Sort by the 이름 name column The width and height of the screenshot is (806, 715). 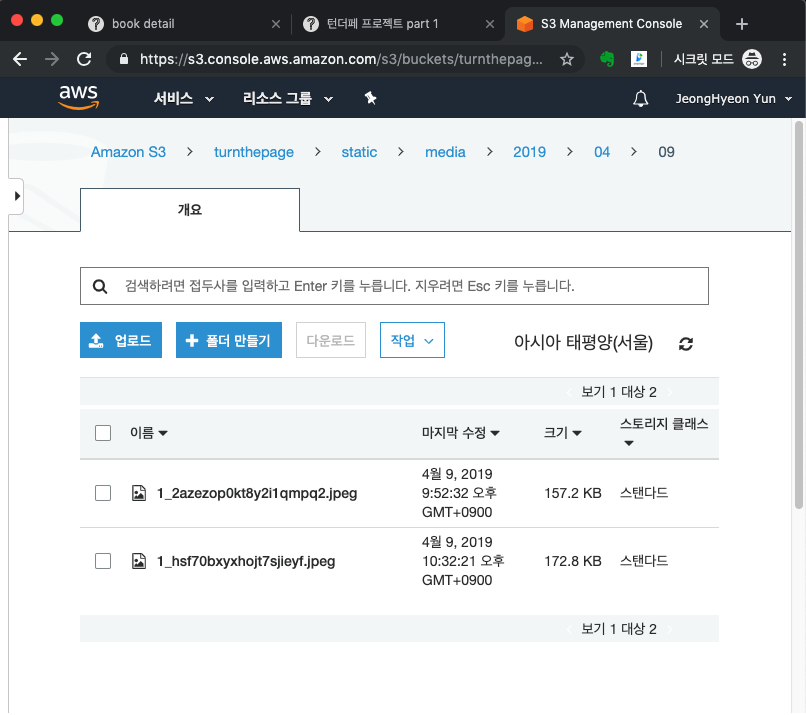pos(149,433)
